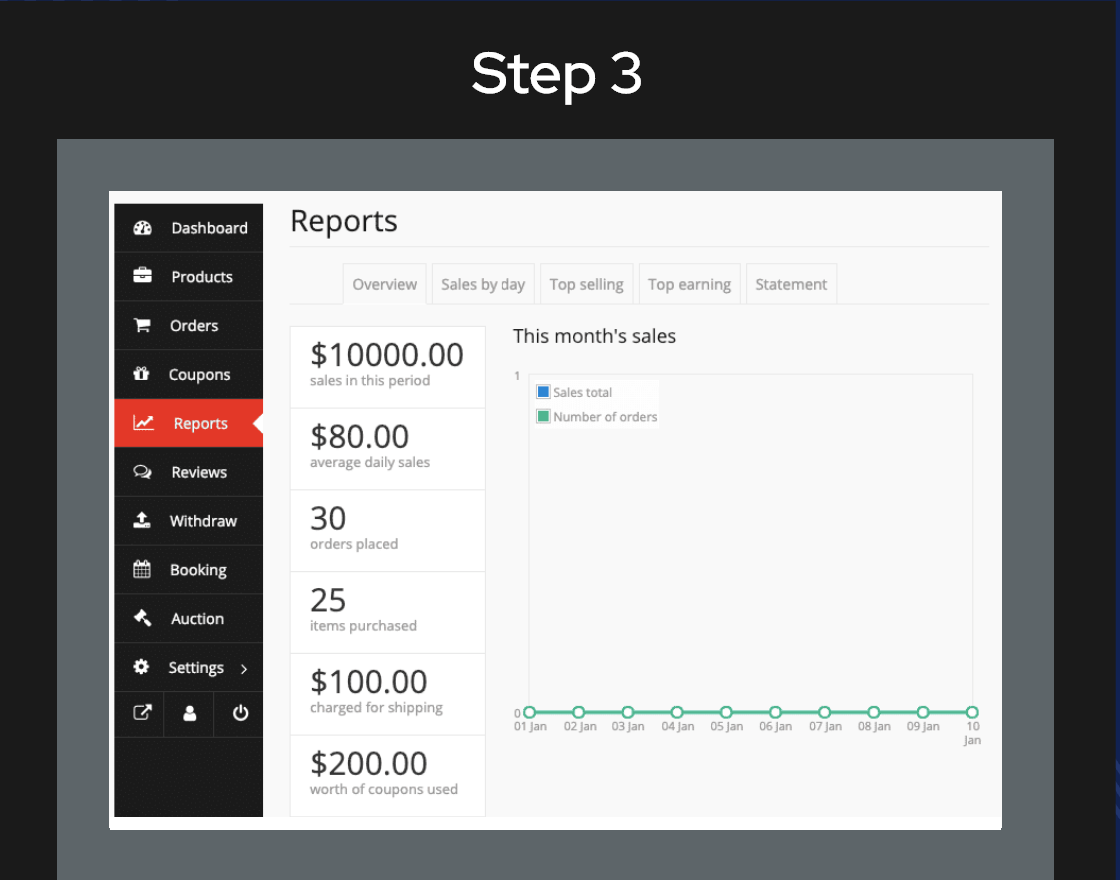Open the Top selling tab
Viewport: 1120px width, 880px height.
(586, 284)
